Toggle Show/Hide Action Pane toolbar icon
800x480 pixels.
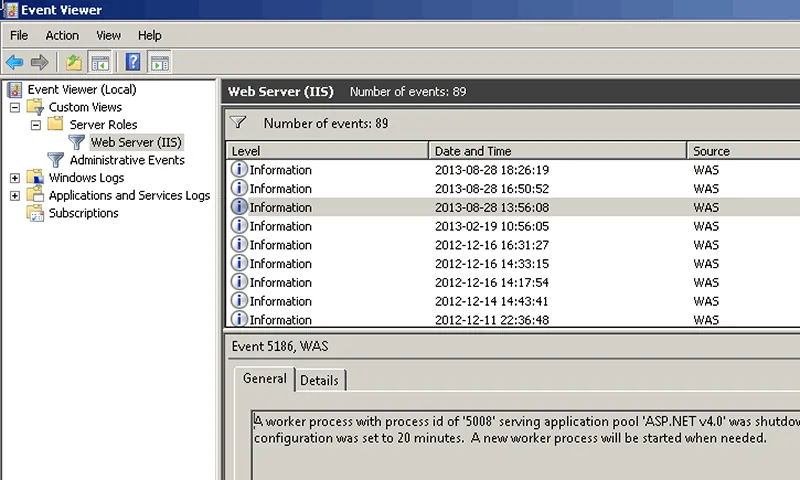[160, 62]
